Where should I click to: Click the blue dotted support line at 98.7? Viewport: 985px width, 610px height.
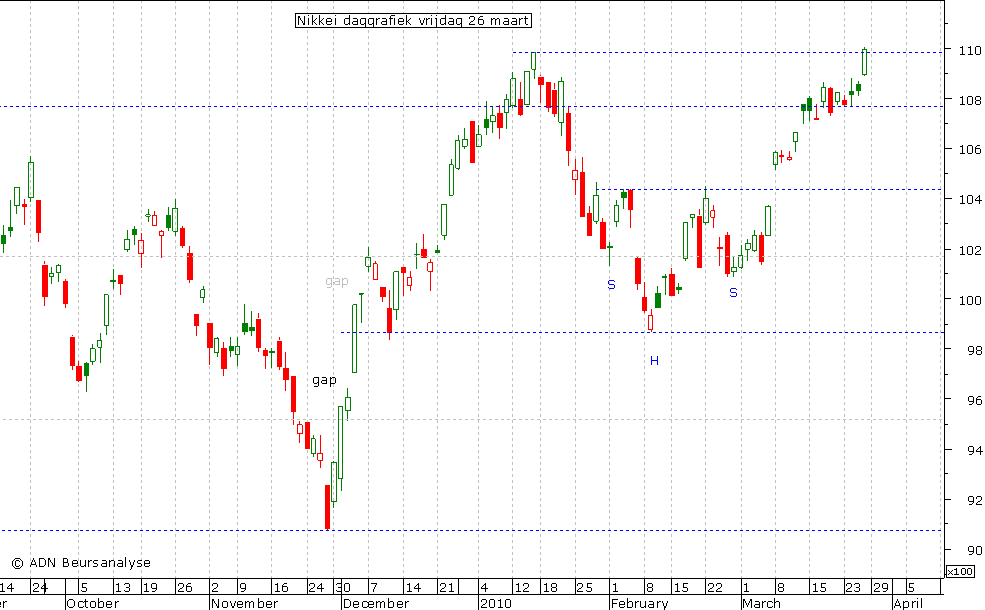[642, 332]
